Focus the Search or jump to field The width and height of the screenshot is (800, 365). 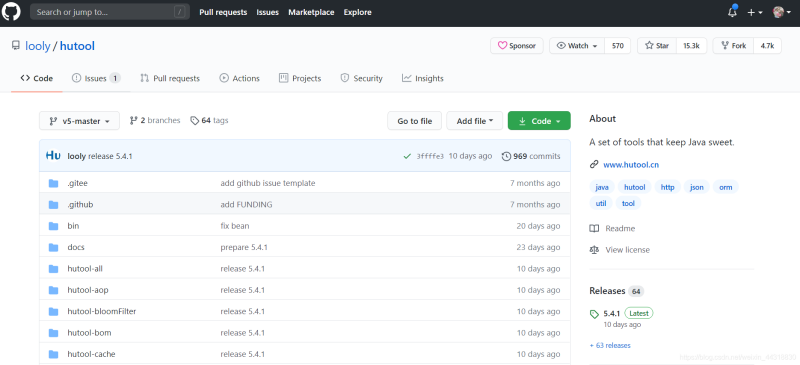[x=110, y=12]
